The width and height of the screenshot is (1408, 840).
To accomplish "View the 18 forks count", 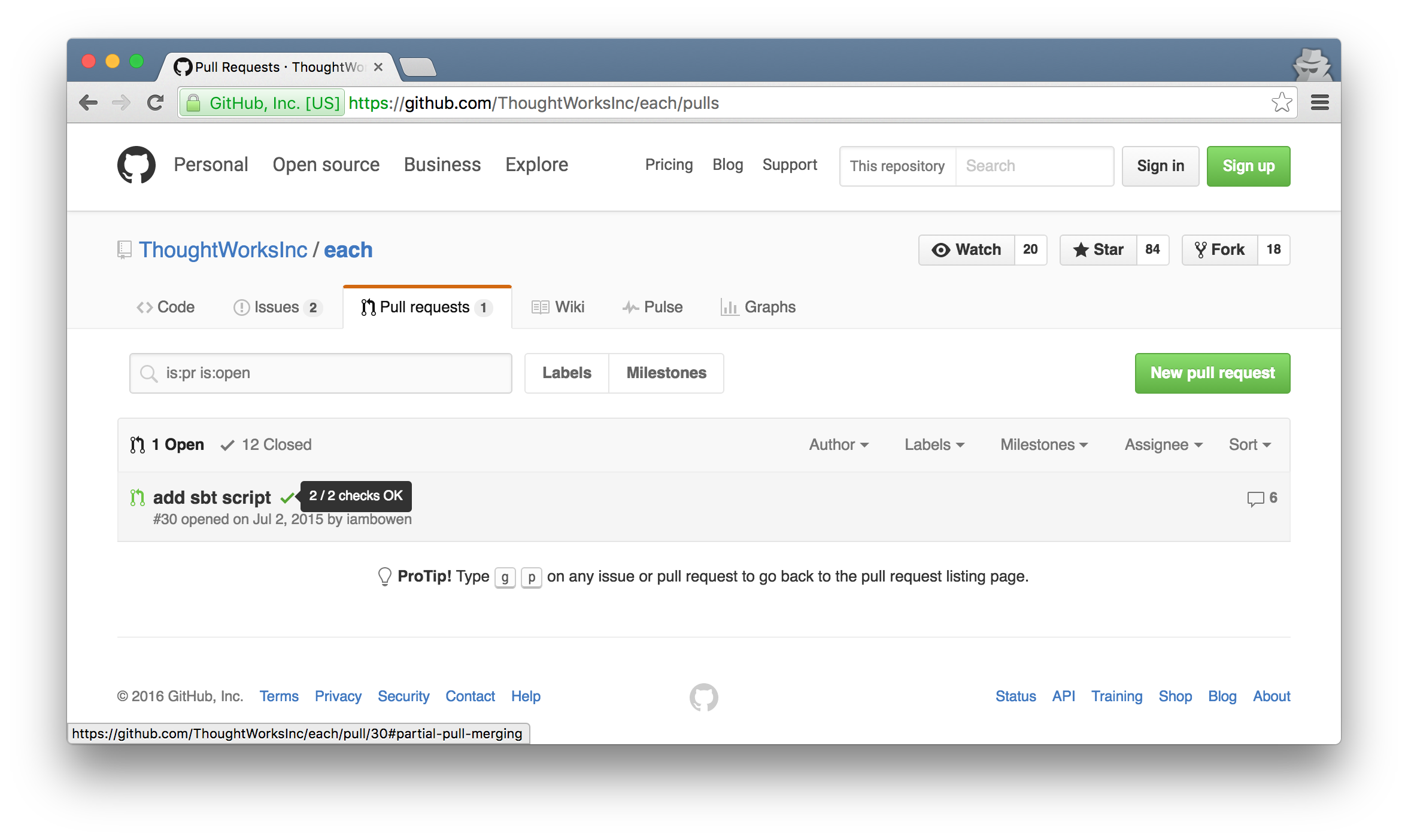I will [x=1274, y=249].
